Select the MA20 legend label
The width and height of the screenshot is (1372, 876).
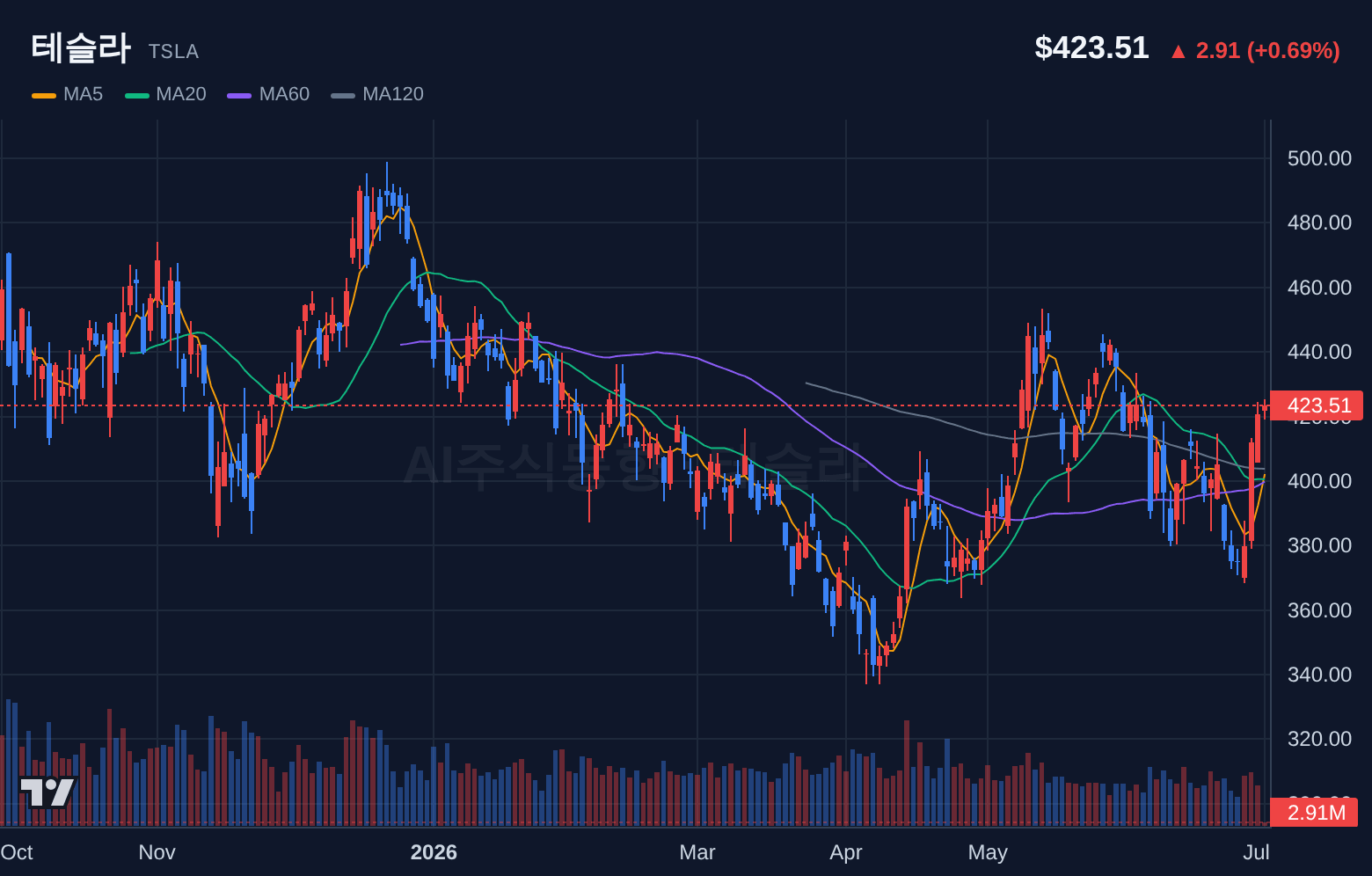coord(181,94)
